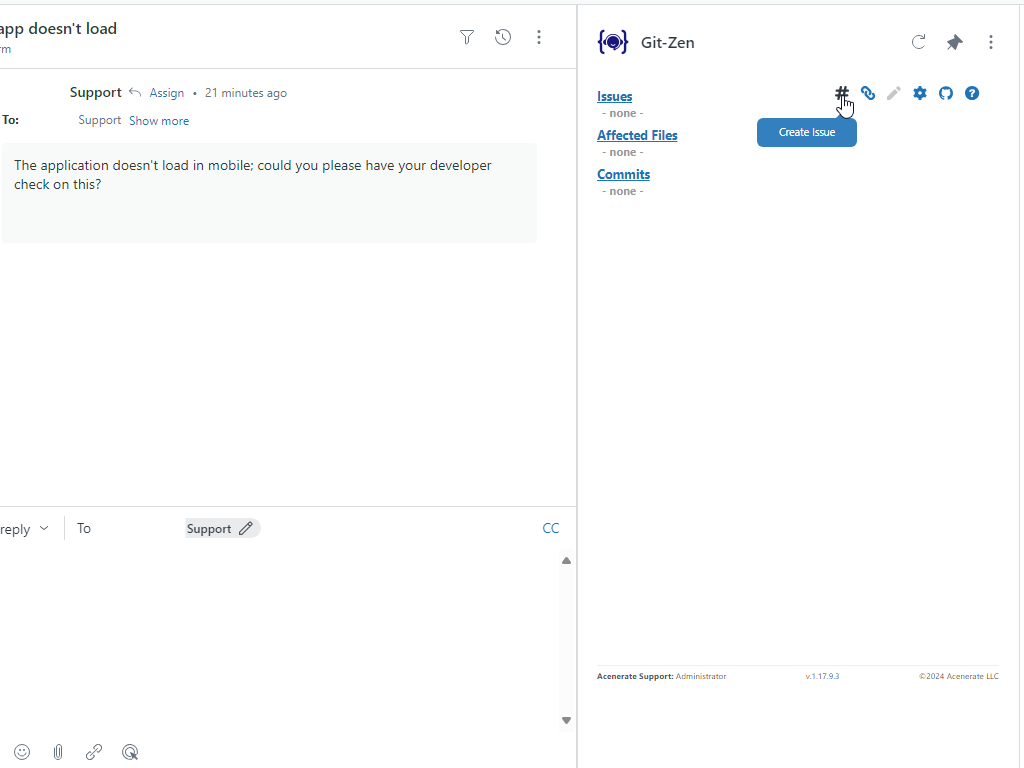Show ticket events history clock icon
1024x768 pixels.
click(x=503, y=37)
